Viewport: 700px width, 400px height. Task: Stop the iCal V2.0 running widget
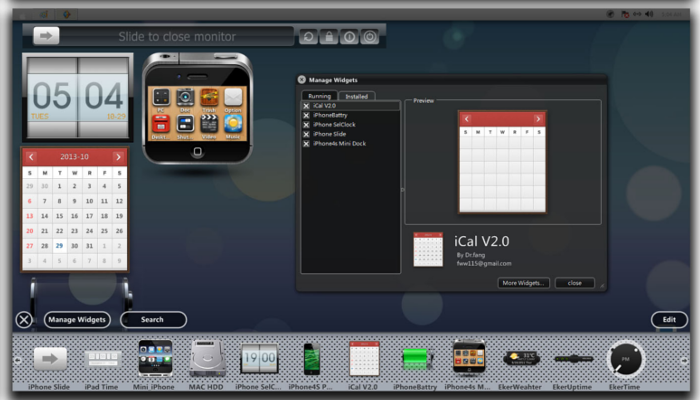(306, 106)
